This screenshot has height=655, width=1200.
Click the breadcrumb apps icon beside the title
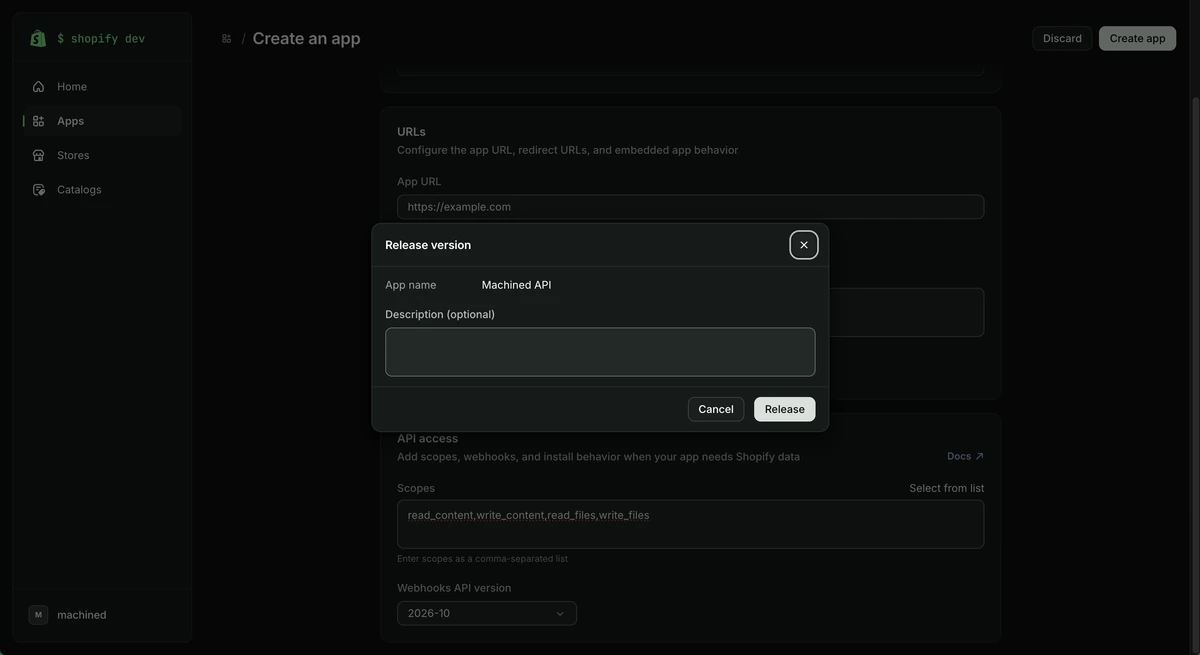tap(226, 38)
